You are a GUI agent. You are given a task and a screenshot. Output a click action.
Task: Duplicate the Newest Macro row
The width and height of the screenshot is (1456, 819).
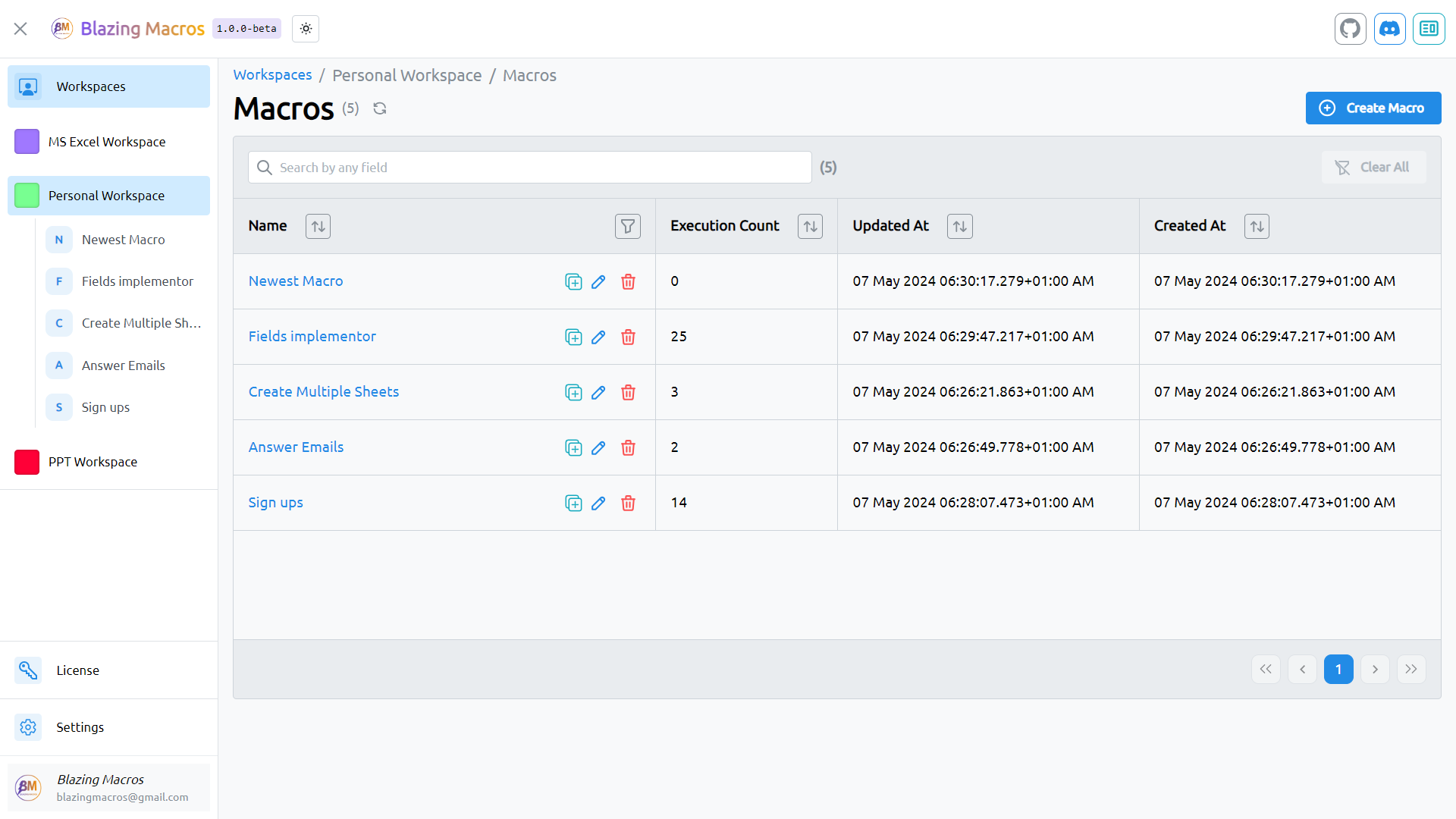[573, 281]
